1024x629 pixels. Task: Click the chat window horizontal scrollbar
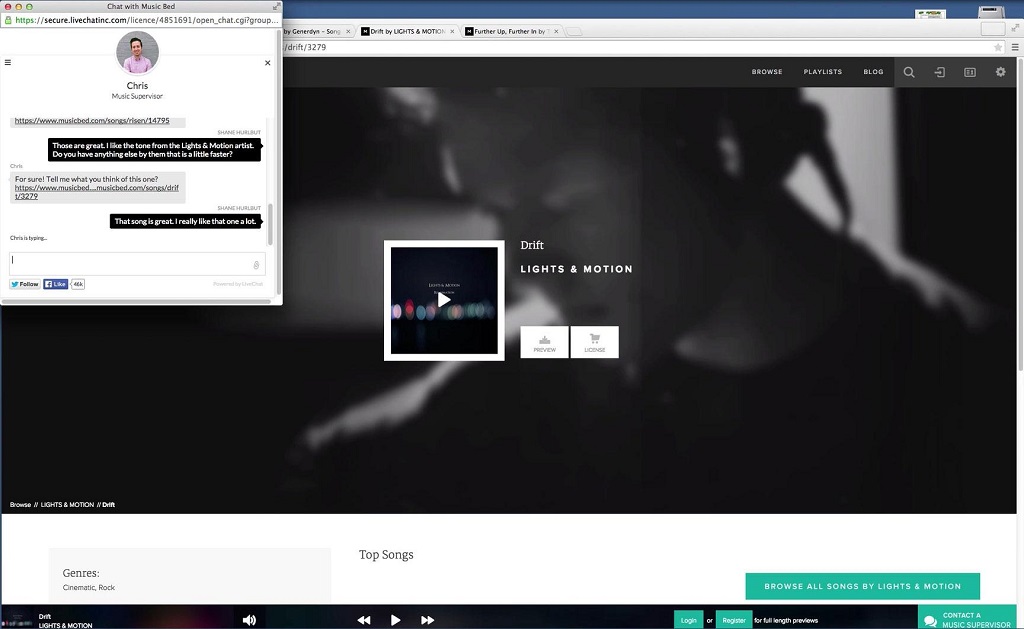(x=136, y=301)
